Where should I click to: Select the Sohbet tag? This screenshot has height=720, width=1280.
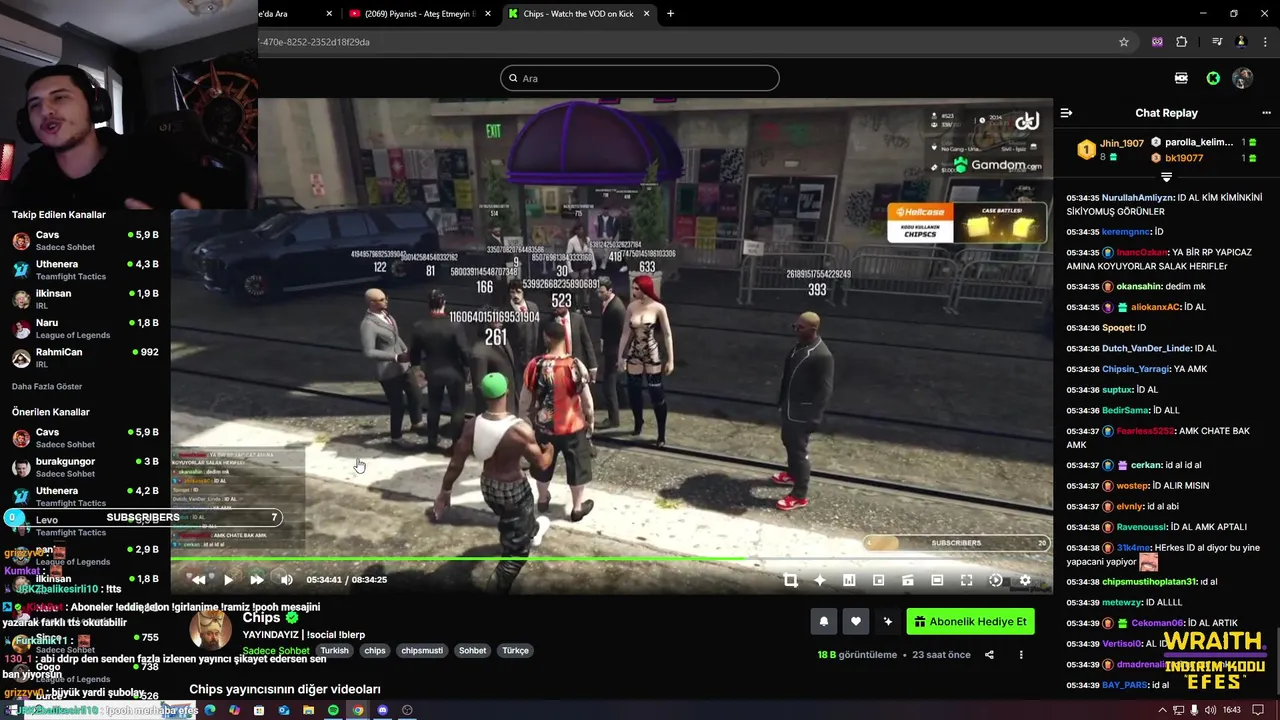(472, 650)
